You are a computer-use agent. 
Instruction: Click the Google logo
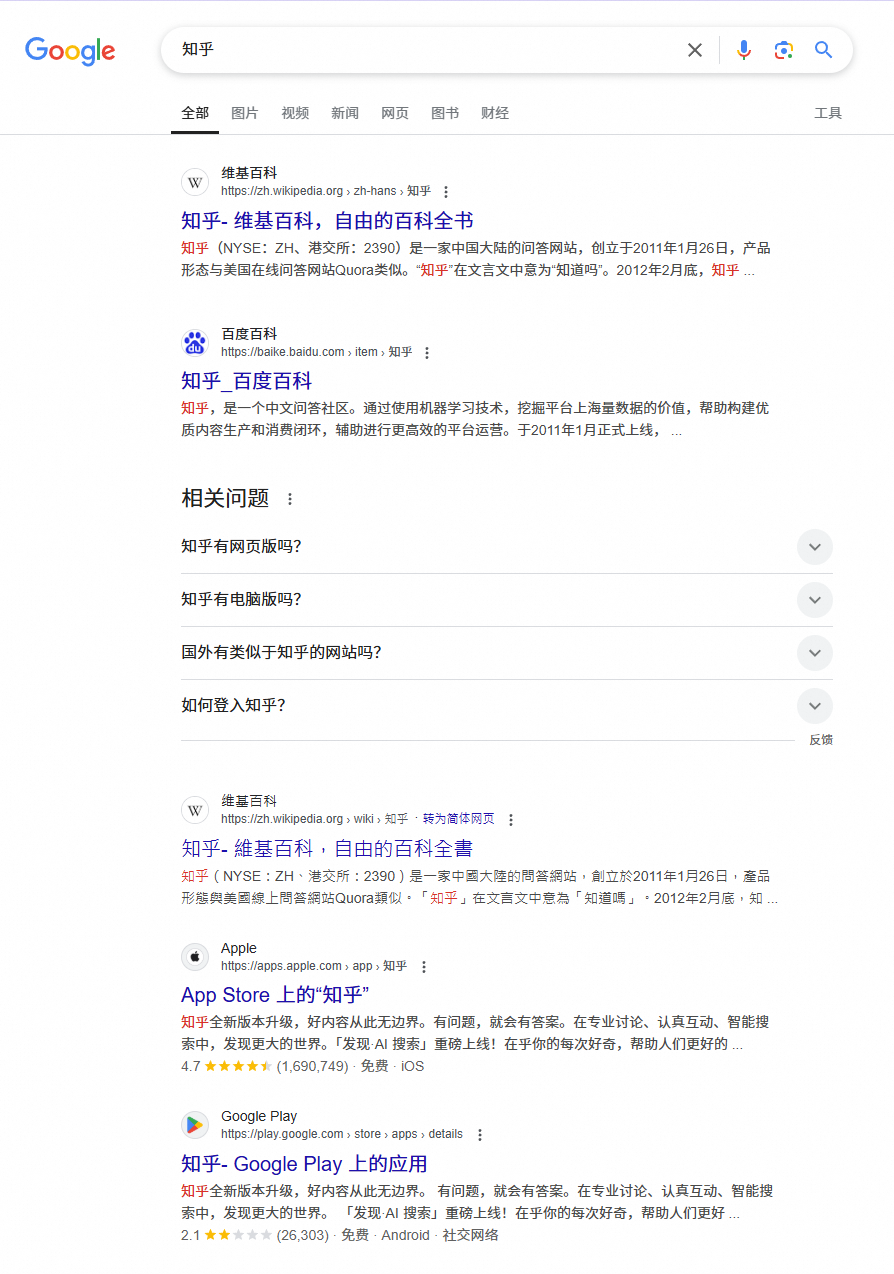point(70,51)
